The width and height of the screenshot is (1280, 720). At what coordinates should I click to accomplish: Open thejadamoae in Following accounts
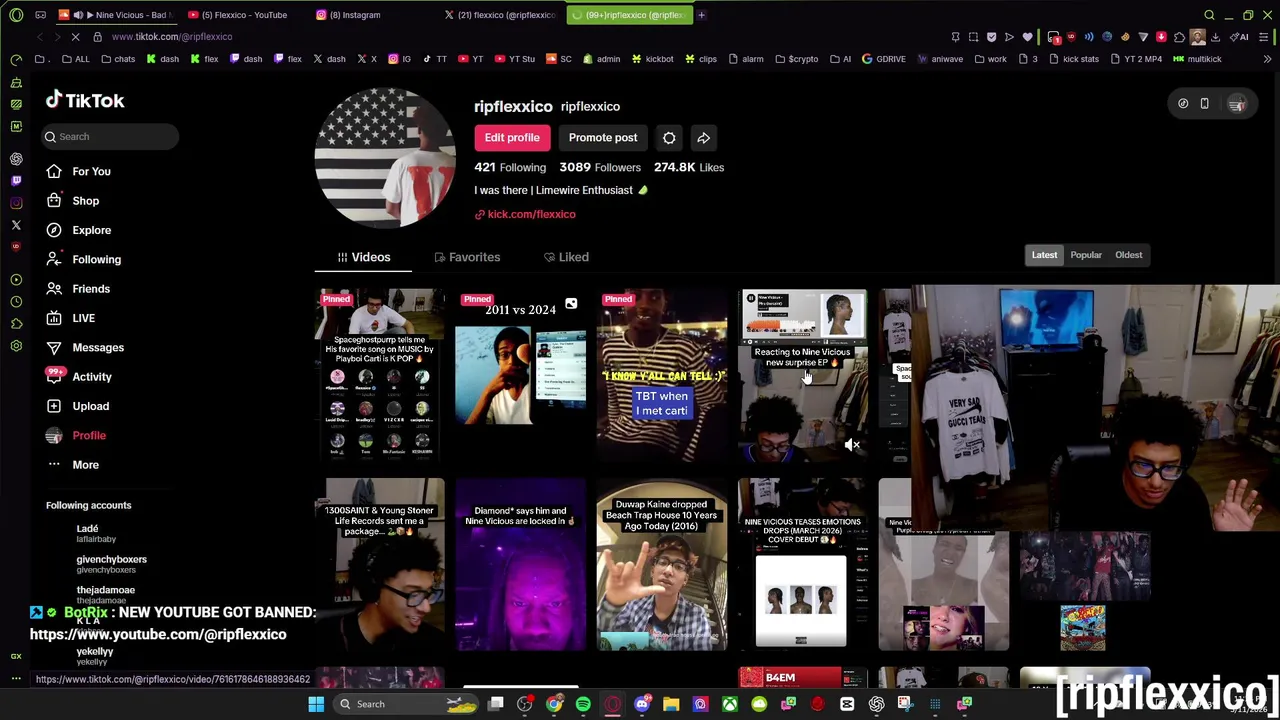tap(106, 594)
